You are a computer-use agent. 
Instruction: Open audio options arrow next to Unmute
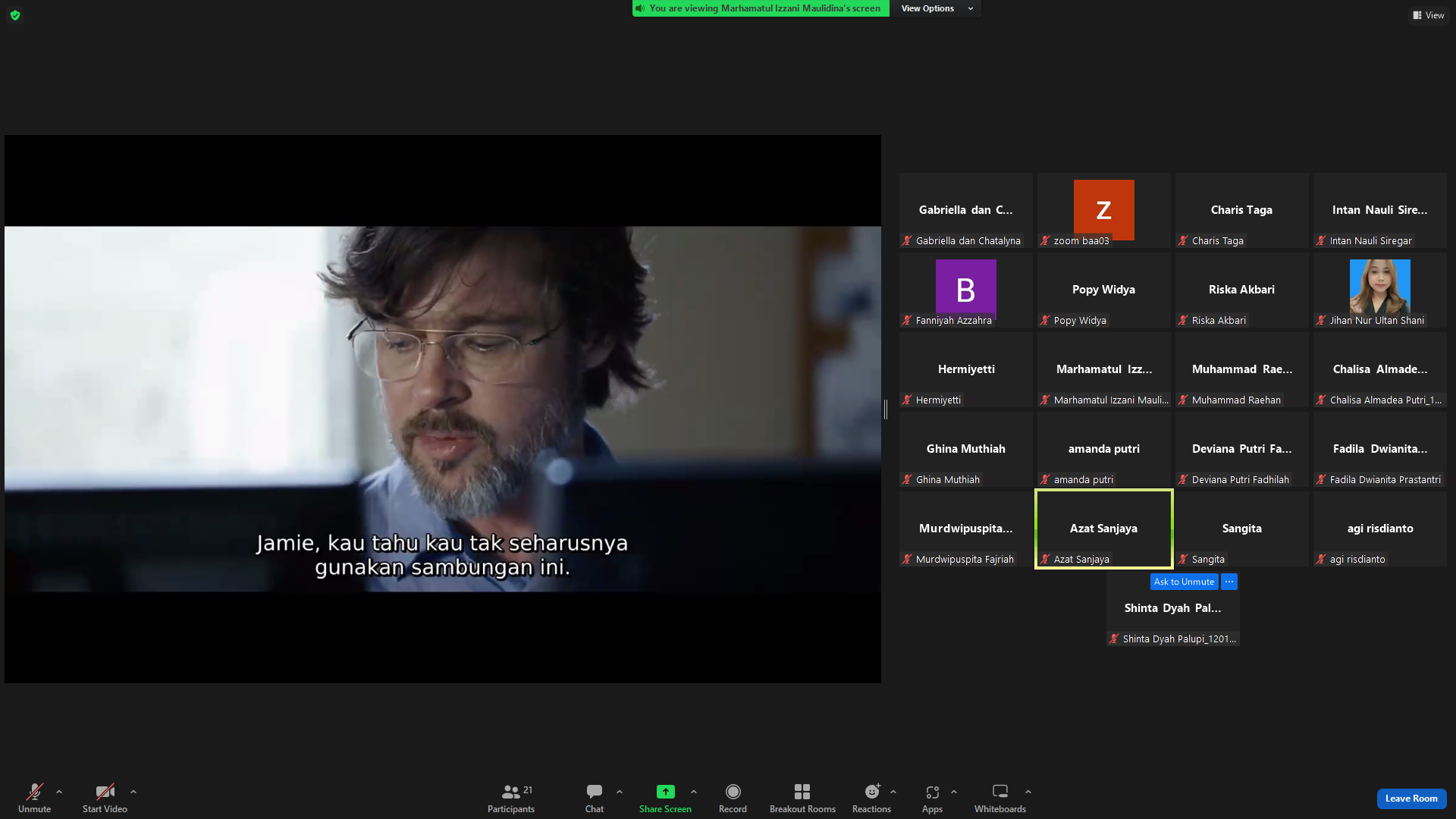(x=59, y=792)
